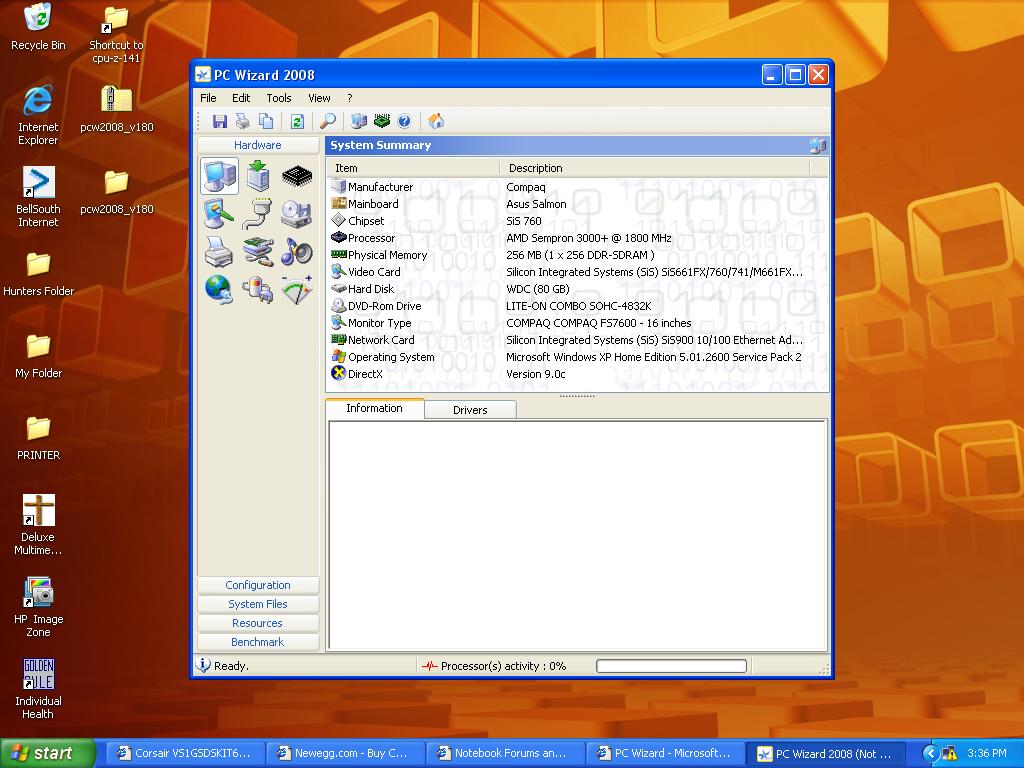1024x768 pixels.
Task: Select the black Processor chip hardware icon
Action: click(x=297, y=176)
